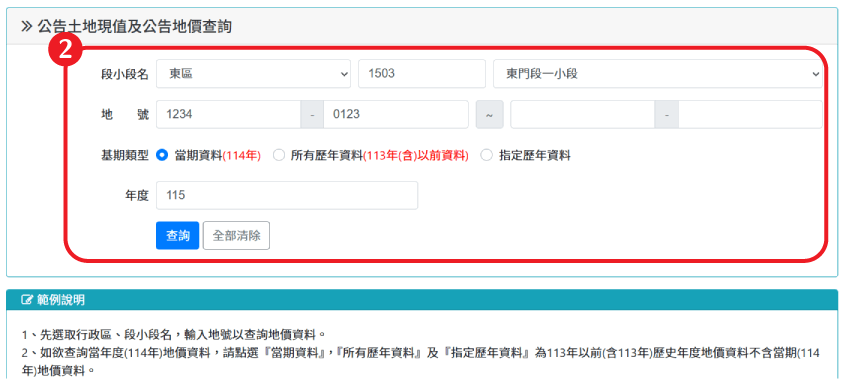Click the edit icon beside 範例說明

[x=26, y=300]
